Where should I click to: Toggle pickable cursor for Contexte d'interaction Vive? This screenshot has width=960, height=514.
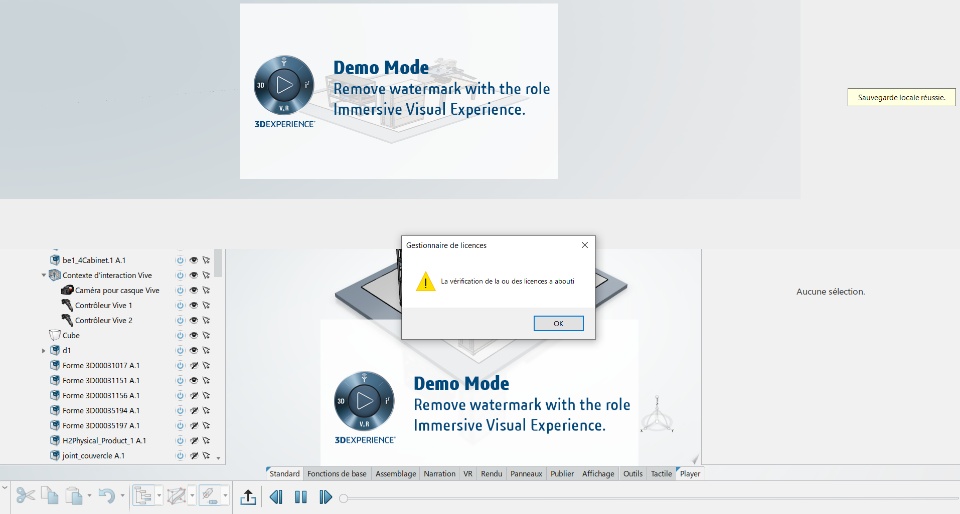tap(206, 275)
